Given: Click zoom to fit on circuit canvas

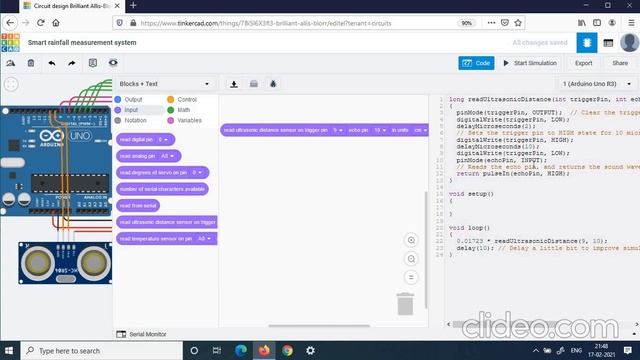Looking at the screenshot, I should pos(11,84).
